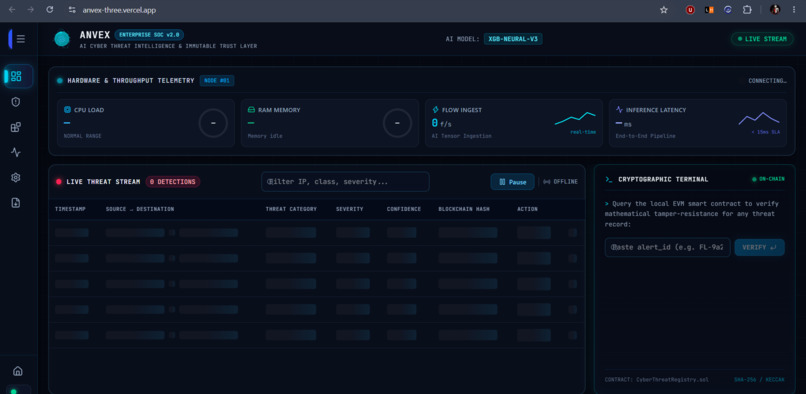
Task: Click the RAM Memory icon
Action: click(251, 110)
